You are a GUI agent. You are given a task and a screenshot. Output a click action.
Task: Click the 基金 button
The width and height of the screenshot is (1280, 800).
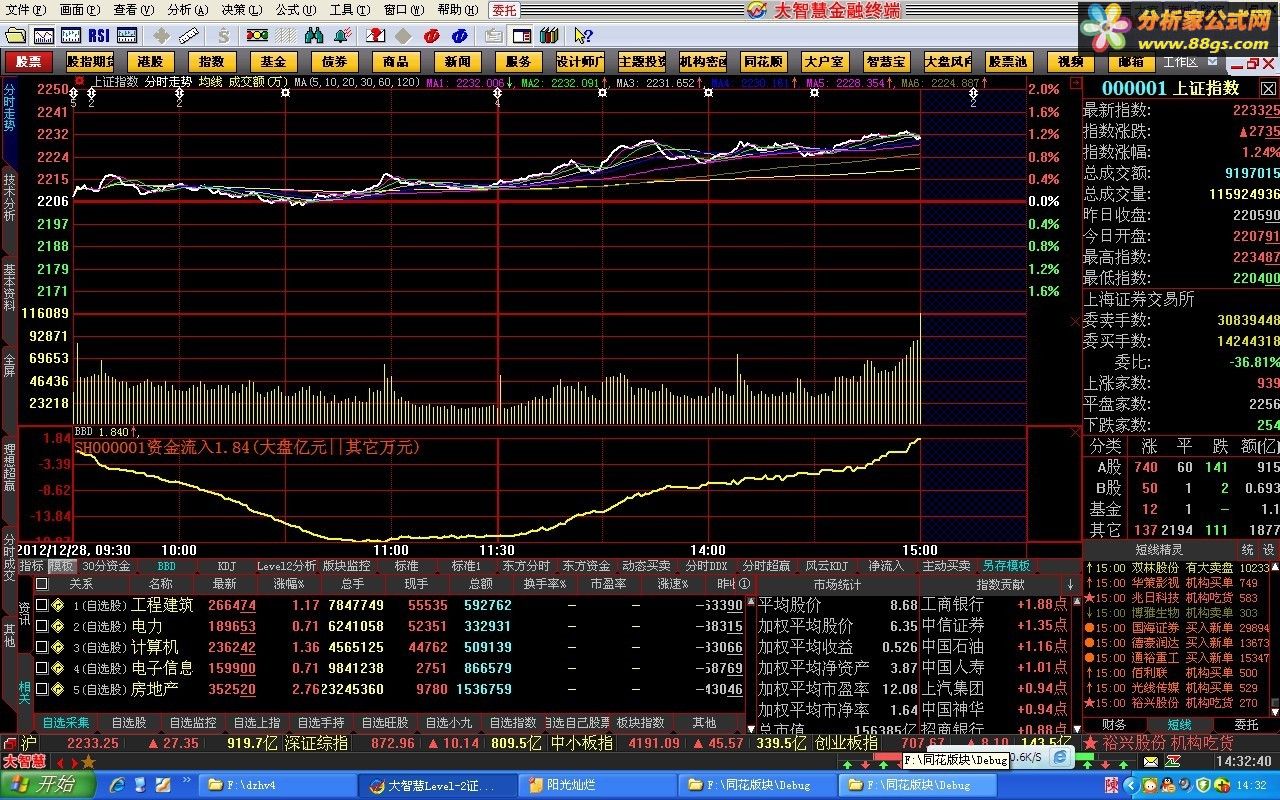273,62
